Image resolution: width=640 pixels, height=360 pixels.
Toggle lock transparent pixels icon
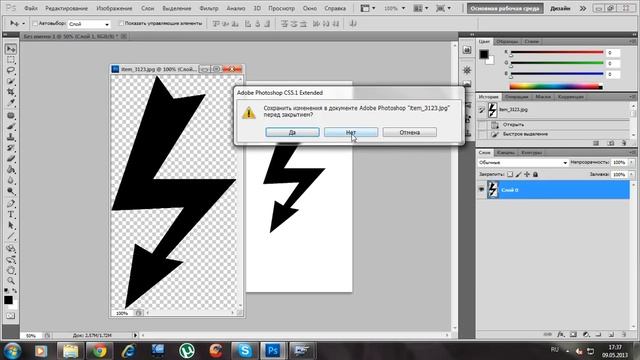click(x=510, y=174)
